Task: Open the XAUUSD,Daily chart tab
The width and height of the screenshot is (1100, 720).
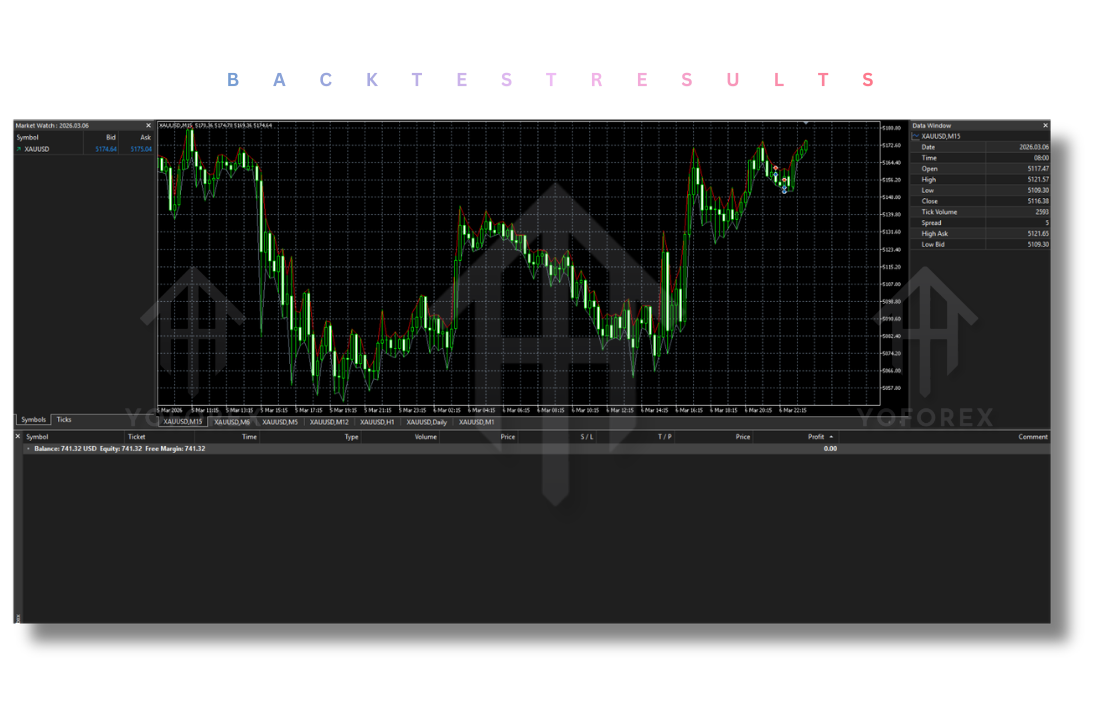Action: point(427,422)
